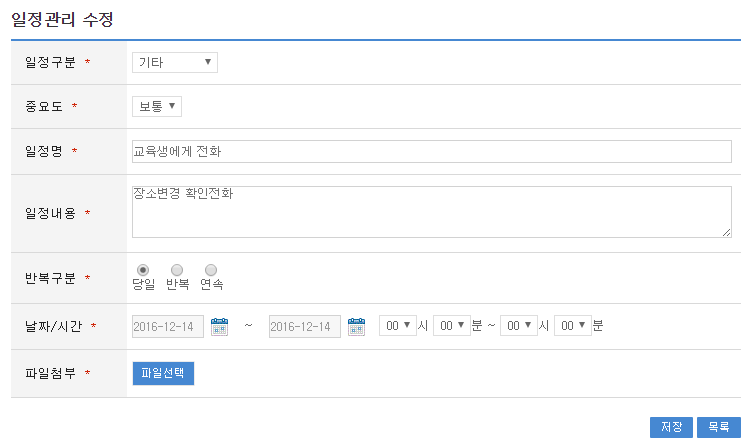Select the 당일 radio option

click(x=143, y=270)
